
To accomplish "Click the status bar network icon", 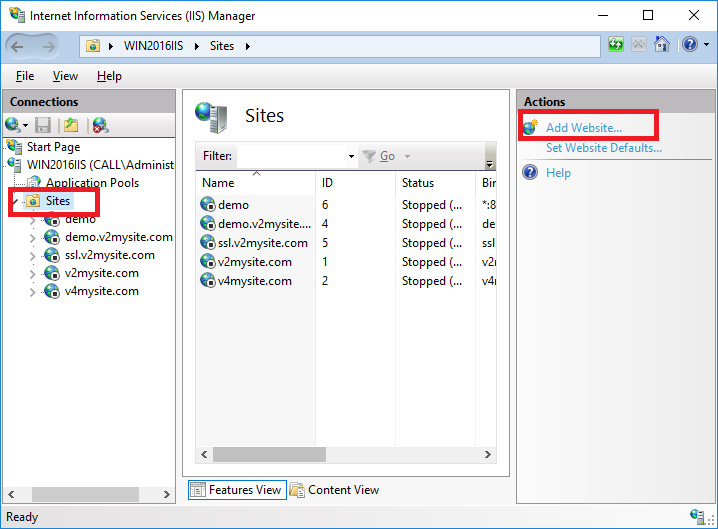I will [697, 516].
